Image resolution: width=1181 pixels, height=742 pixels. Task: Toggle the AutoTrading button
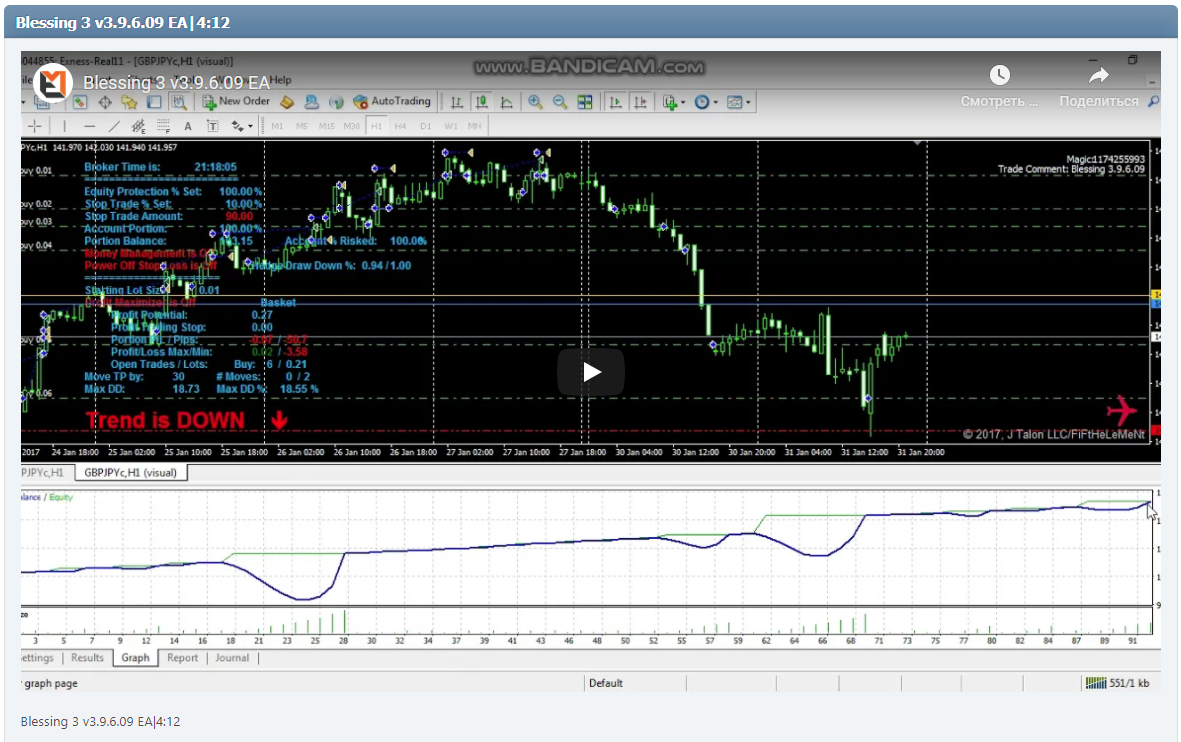click(x=392, y=102)
